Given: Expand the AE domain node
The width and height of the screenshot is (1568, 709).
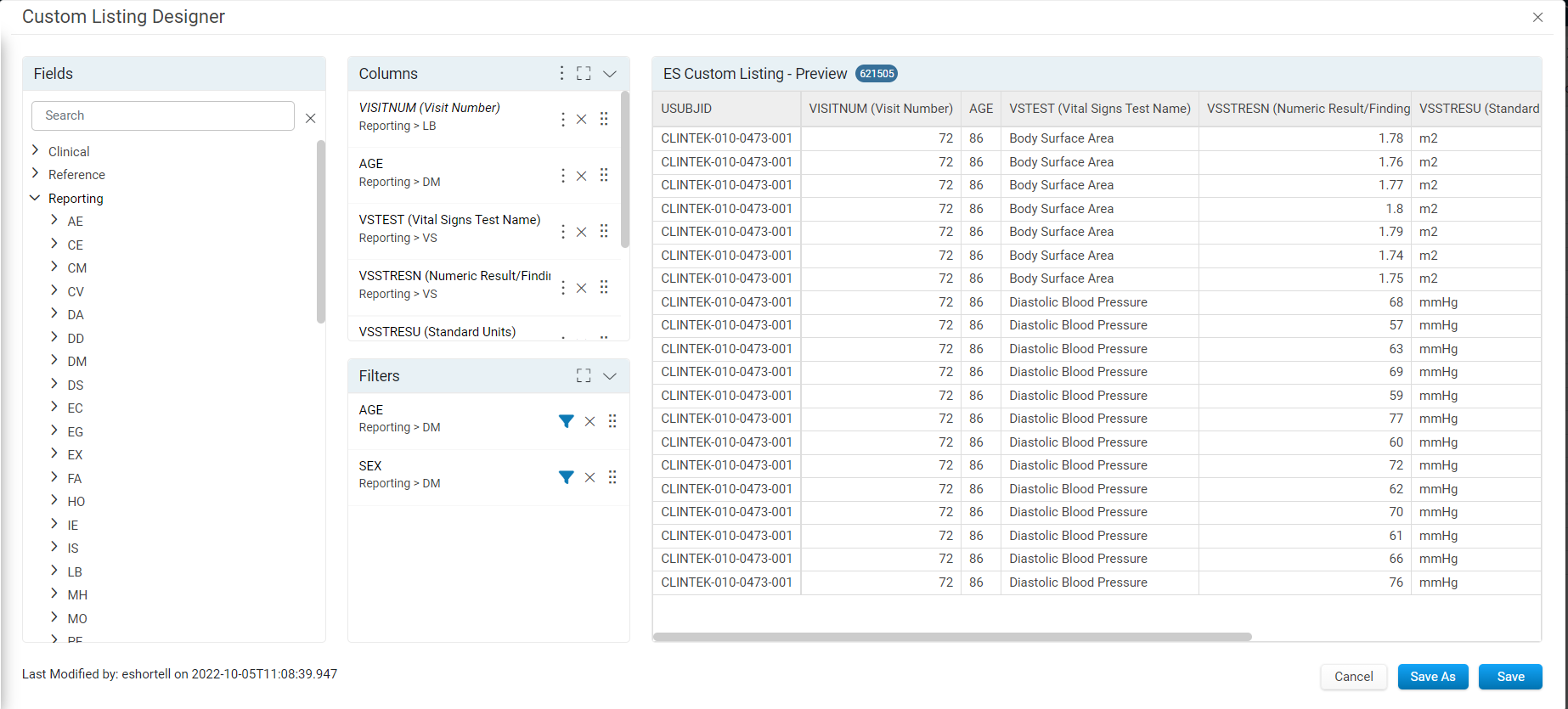Looking at the screenshot, I should coord(54,220).
